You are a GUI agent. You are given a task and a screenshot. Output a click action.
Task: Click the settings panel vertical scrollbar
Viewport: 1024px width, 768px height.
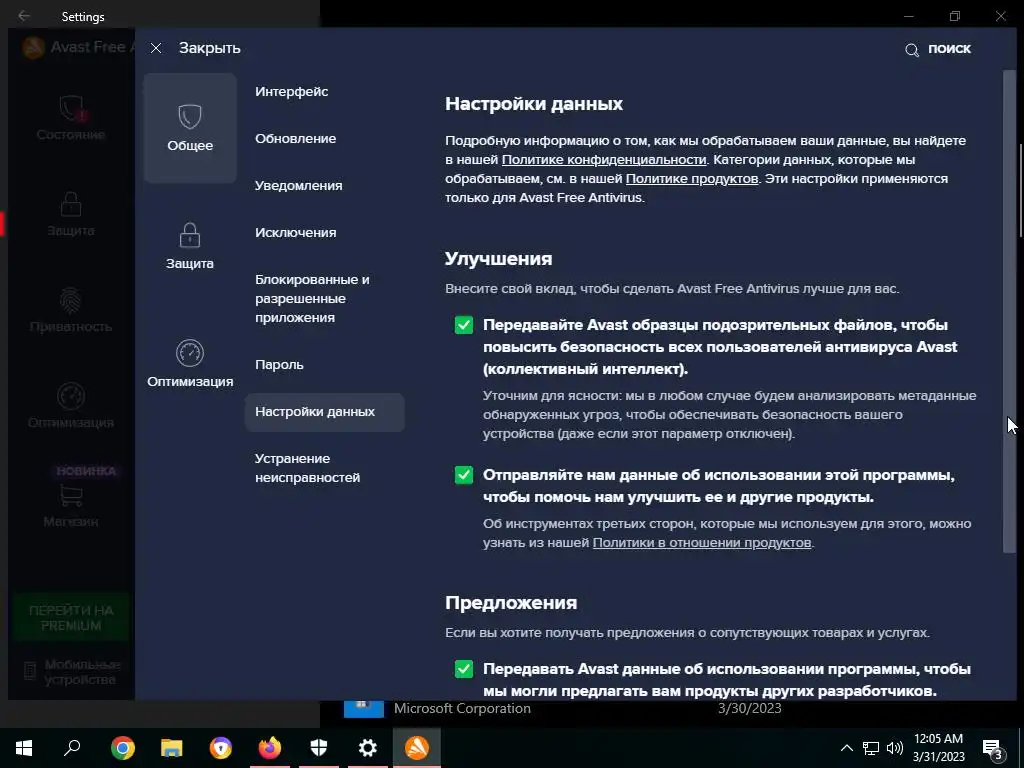click(x=1009, y=312)
